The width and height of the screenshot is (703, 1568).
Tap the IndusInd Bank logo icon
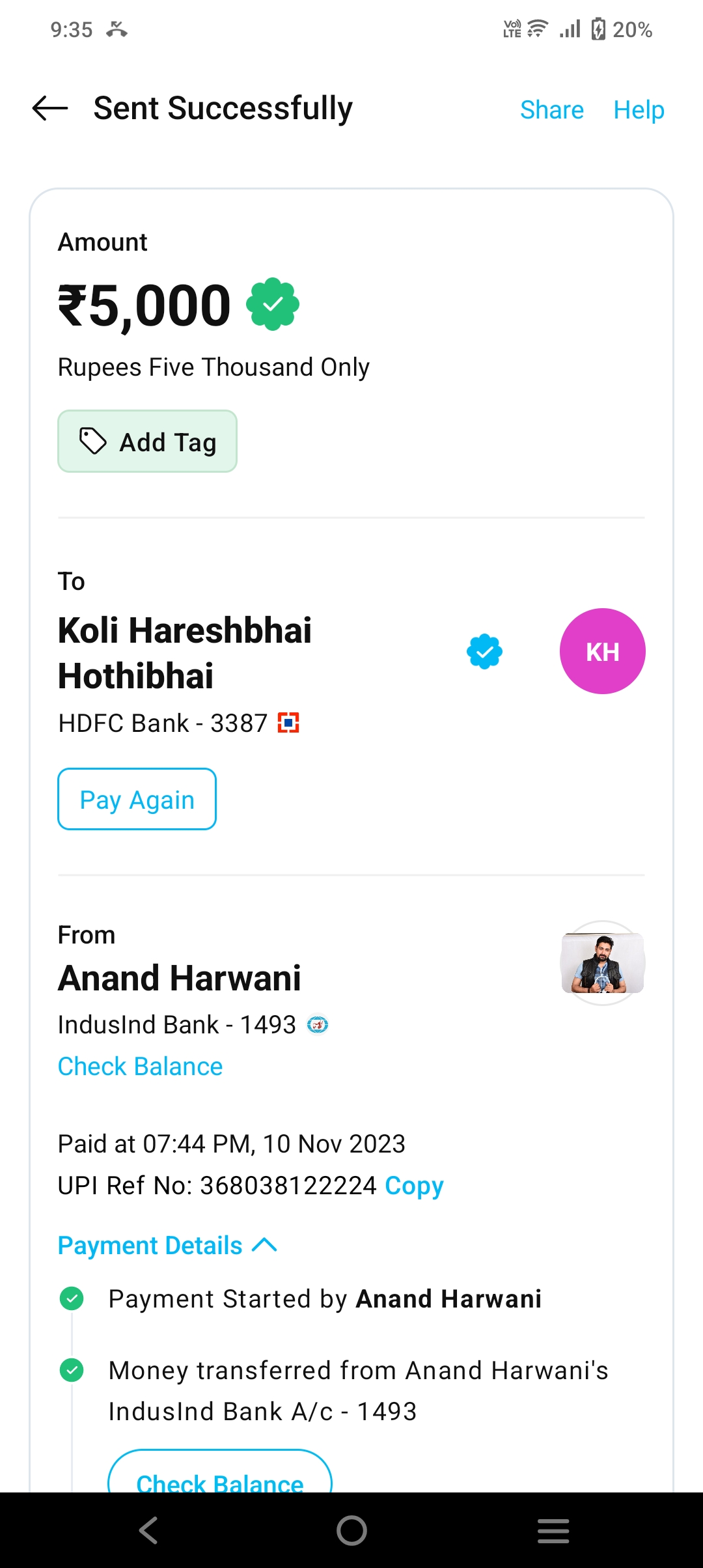[x=318, y=1025]
